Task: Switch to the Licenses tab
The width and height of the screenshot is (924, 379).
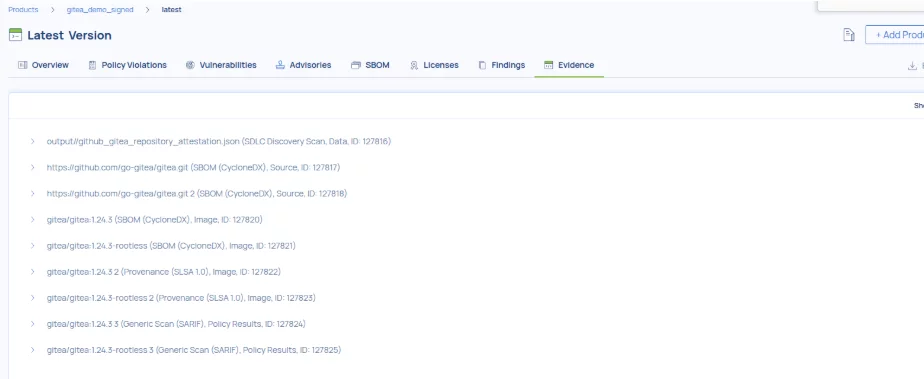Action: [434, 65]
